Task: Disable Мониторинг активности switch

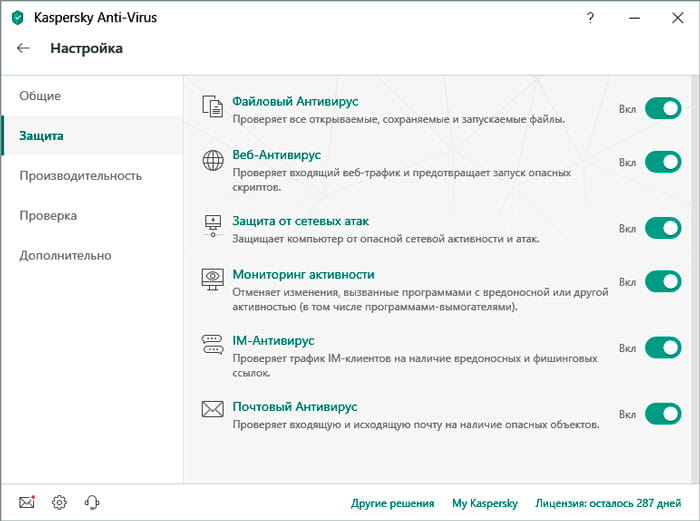Action: pyautogui.click(x=663, y=281)
